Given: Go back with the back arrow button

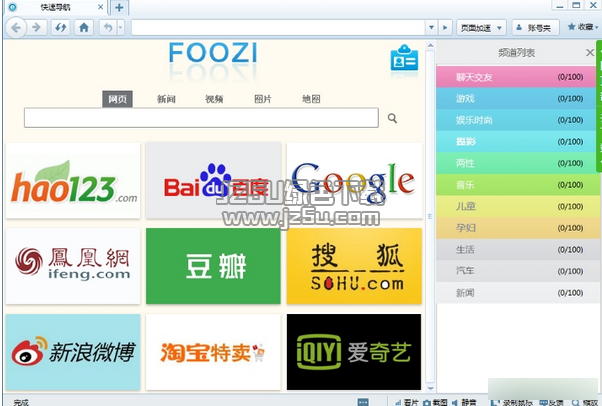Looking at the screenshot, I should (x=16, y=28).
